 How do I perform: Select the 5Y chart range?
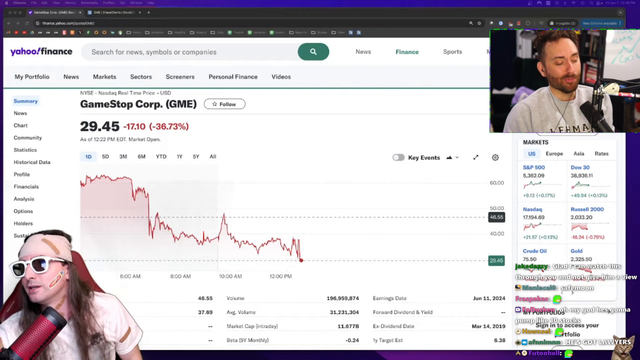point(196,157)
